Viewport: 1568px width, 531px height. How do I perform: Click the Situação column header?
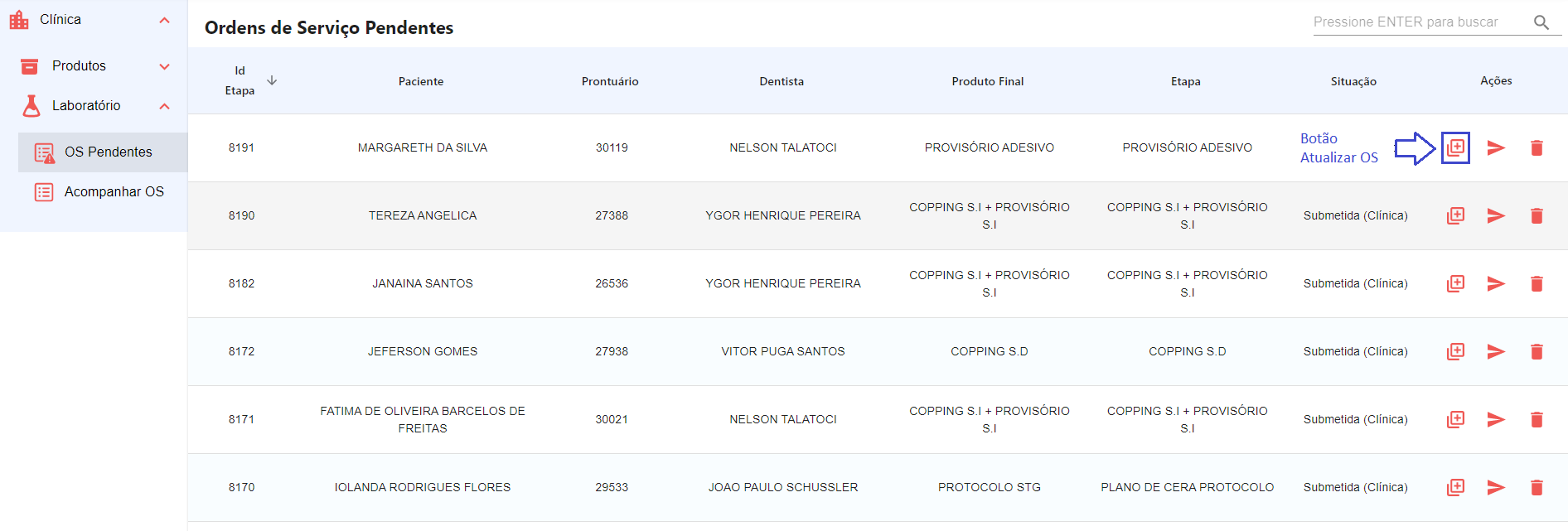(x=1353, y=81)
